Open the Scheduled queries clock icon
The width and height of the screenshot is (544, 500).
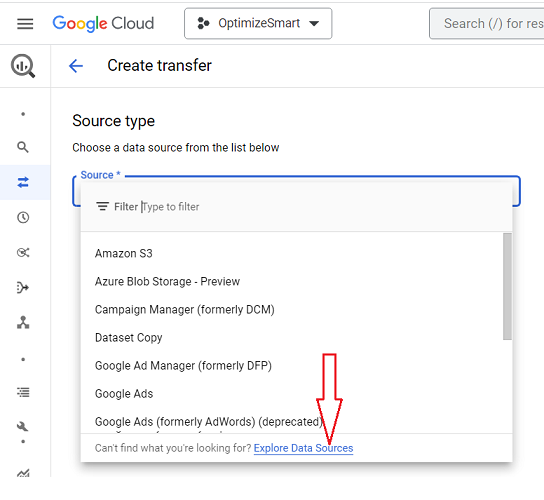pyautogui.click(x=23, y=218)
